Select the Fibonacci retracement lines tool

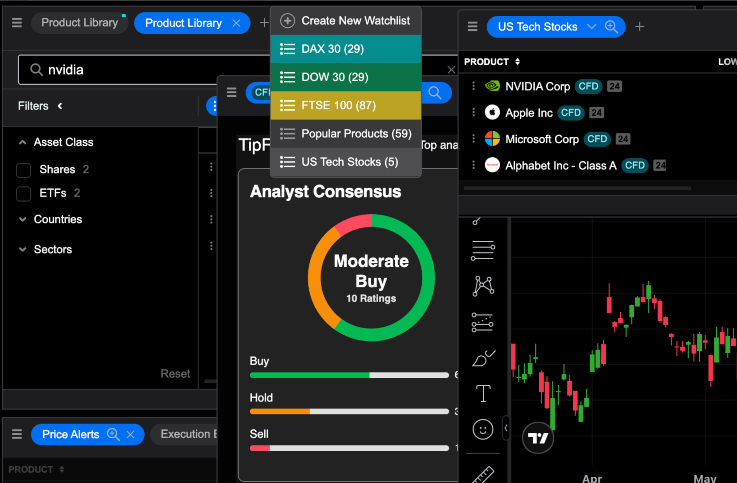click(x=483, y=250)
